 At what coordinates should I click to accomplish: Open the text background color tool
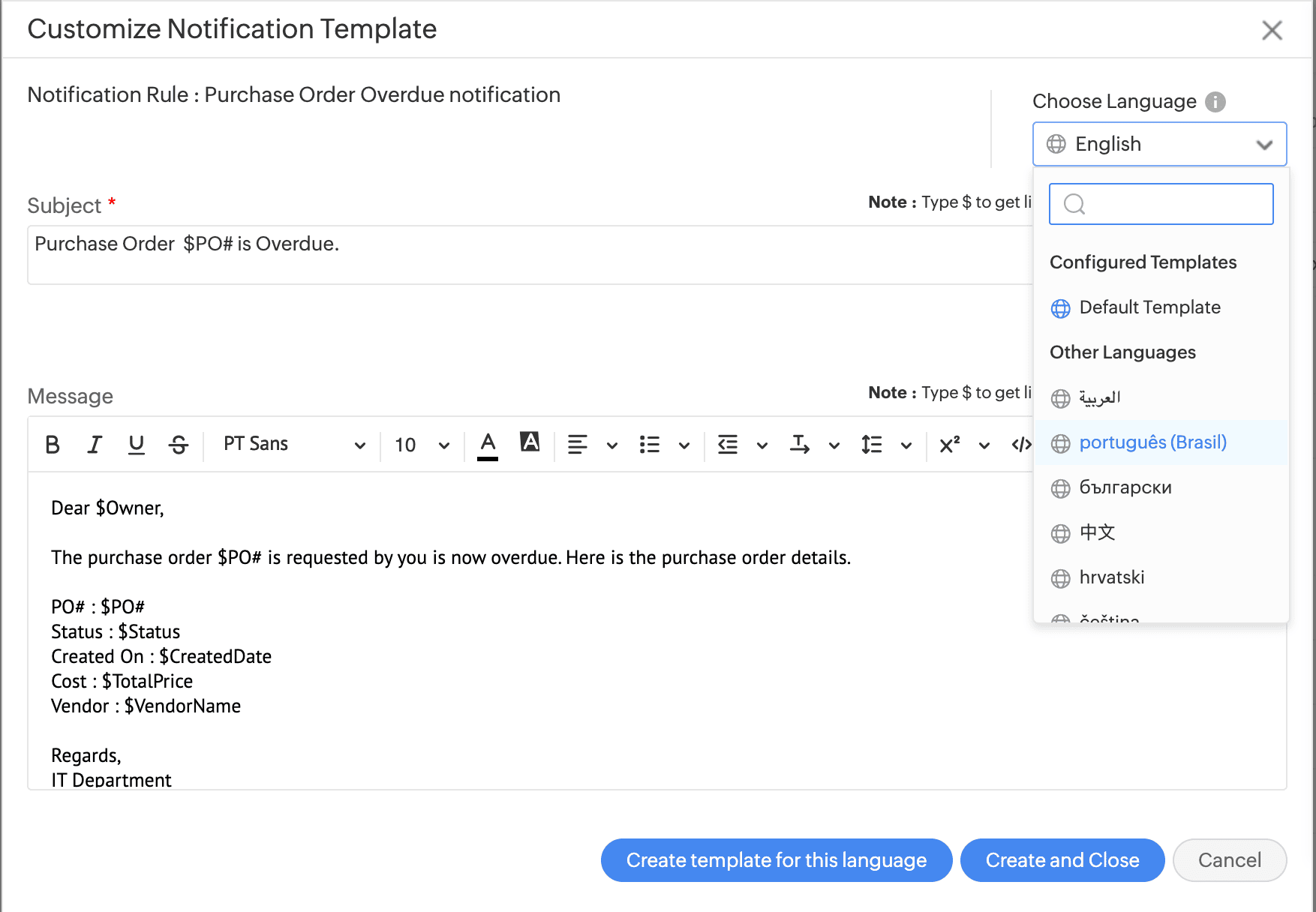point(530,442)
